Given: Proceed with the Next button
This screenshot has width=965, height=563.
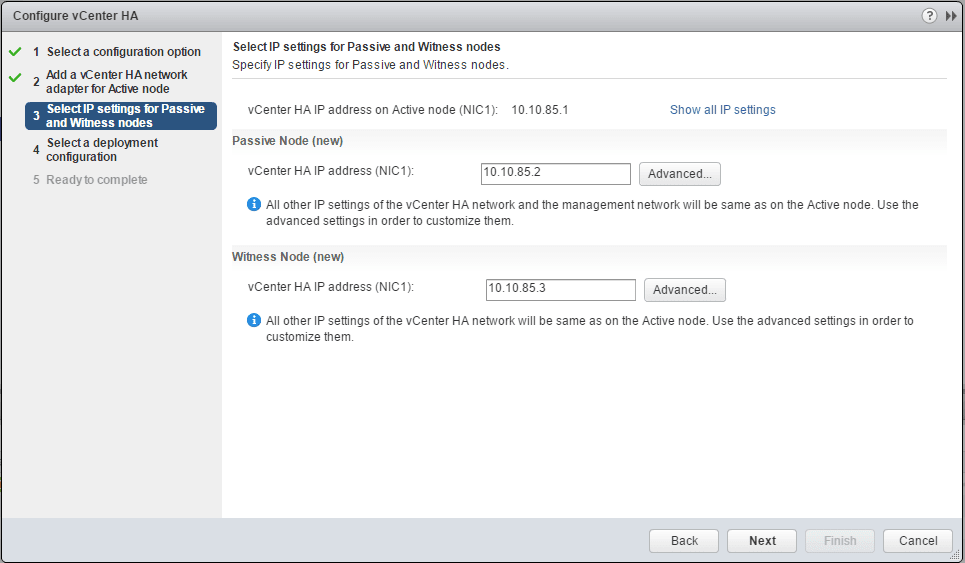Looking at the screenshot, I should [x=762, y=541].
